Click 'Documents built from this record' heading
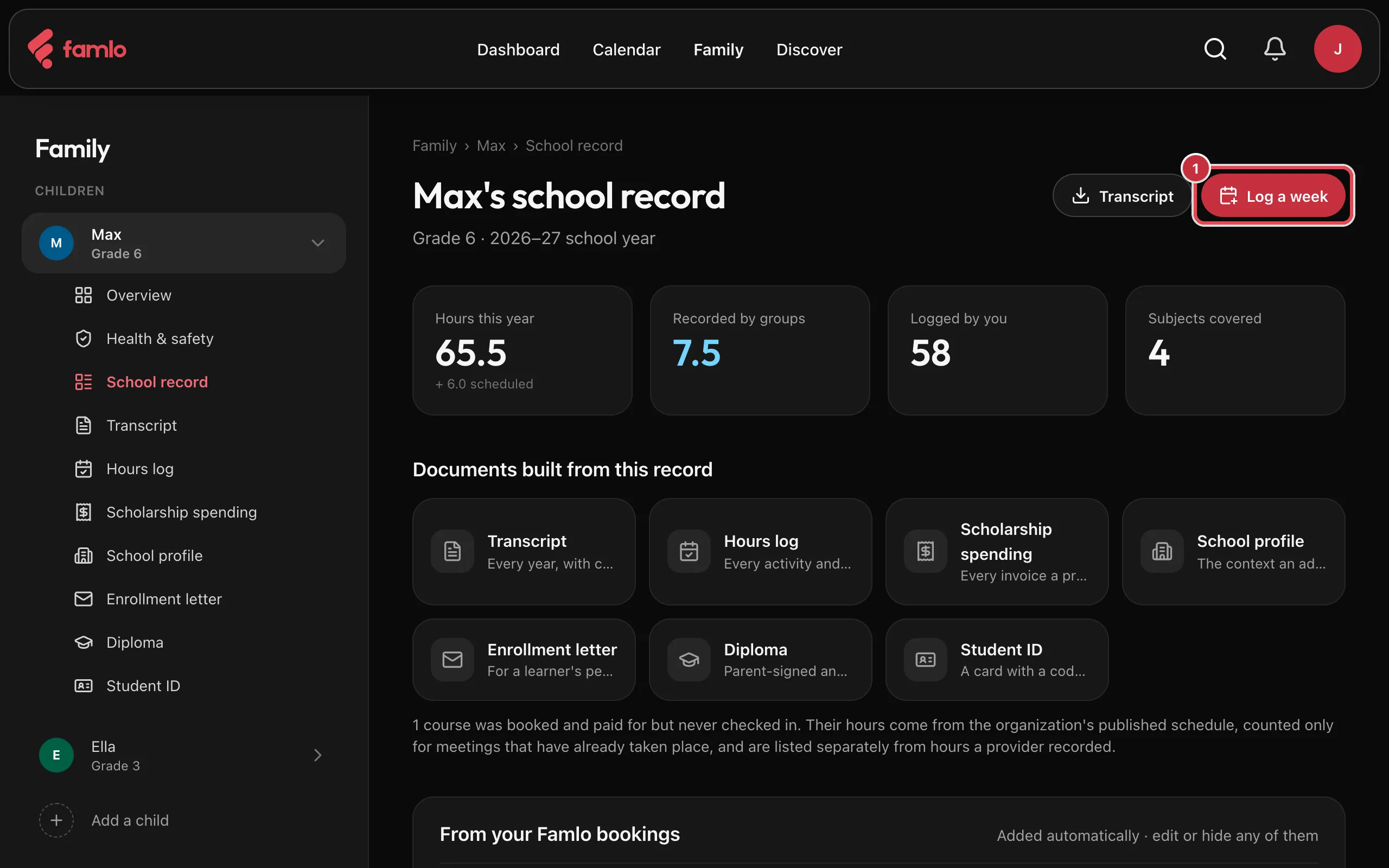This screenshot has width=1389, height=868. (x=563, y=469)
